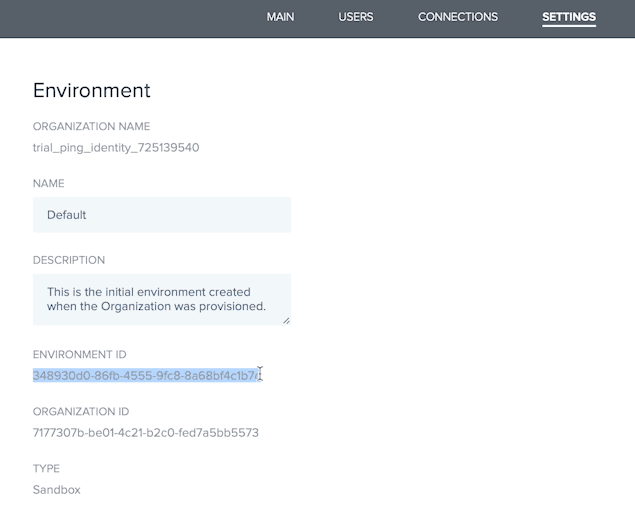Viewport: 635px width, 511px height.
Task: Click the TYPE label
Action: [x=46, y=469]
